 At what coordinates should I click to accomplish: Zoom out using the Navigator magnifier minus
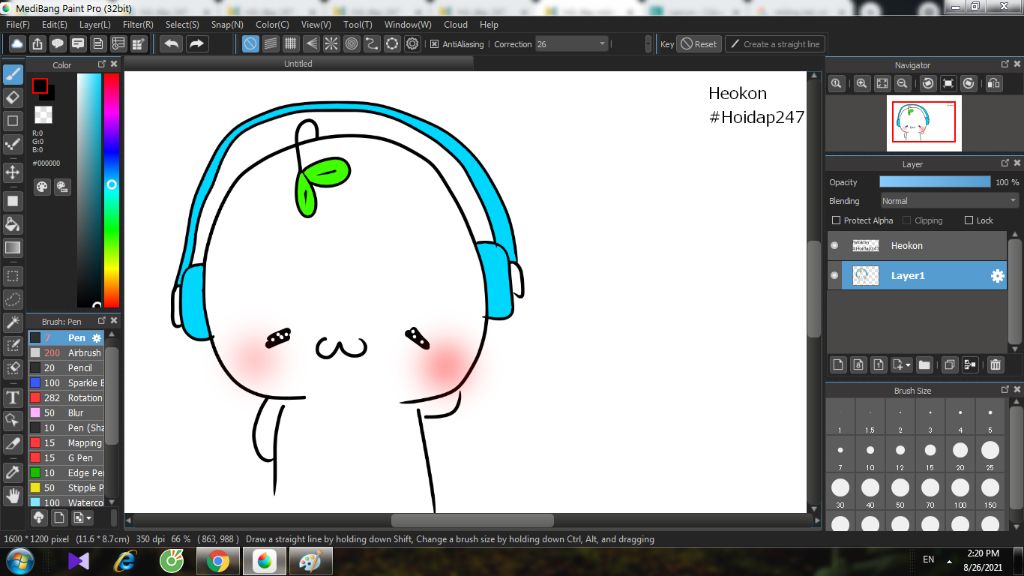[x=903, y=84]
